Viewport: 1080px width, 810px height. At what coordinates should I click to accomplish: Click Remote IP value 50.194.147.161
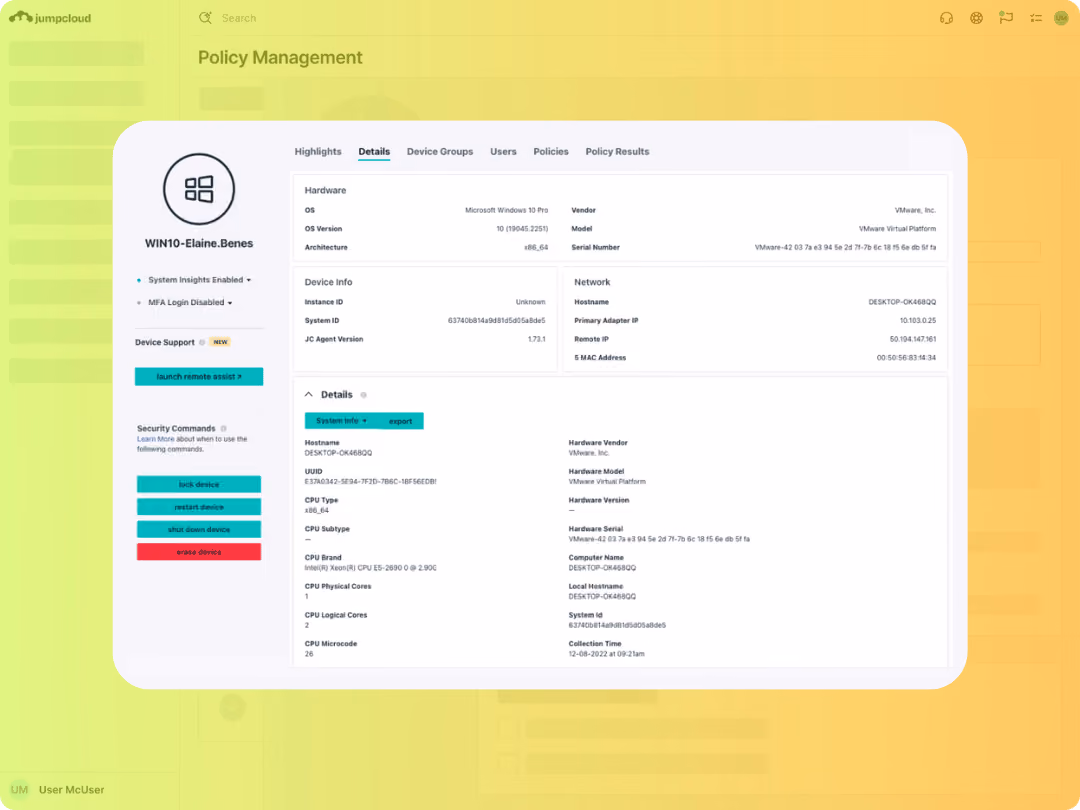click(x=913, y=339)
